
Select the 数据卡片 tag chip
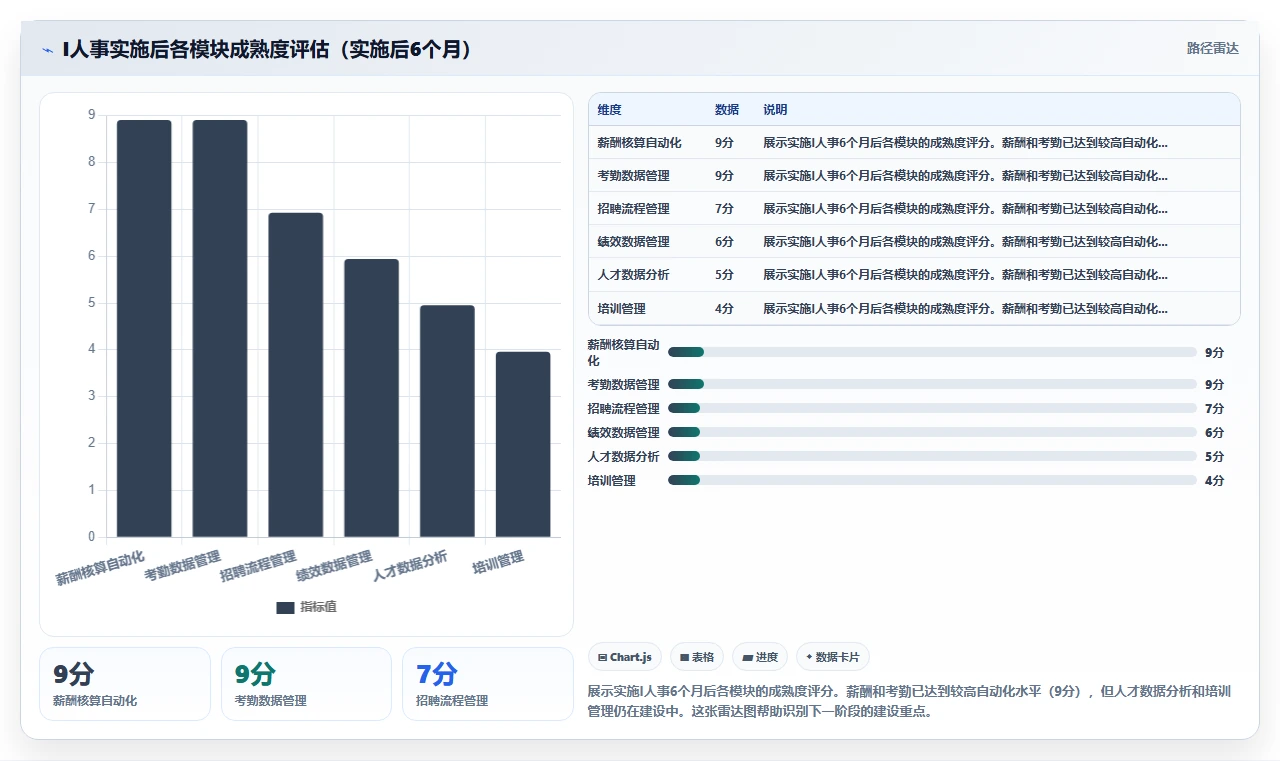coord(833,657)
